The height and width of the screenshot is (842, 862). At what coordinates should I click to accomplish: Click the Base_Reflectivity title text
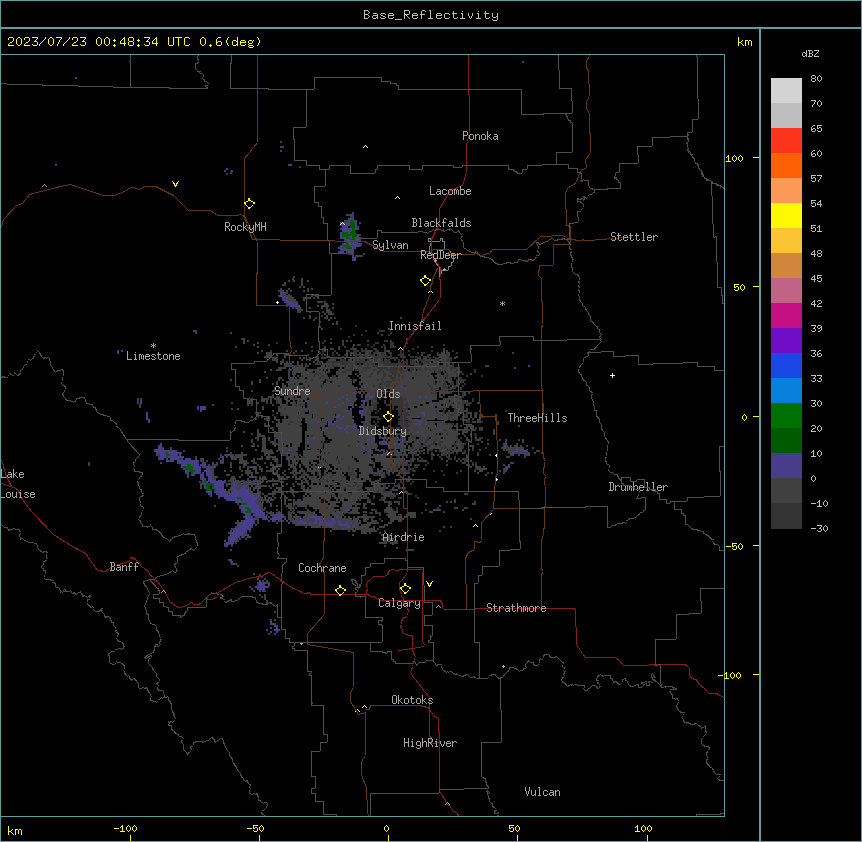(431, 15)
